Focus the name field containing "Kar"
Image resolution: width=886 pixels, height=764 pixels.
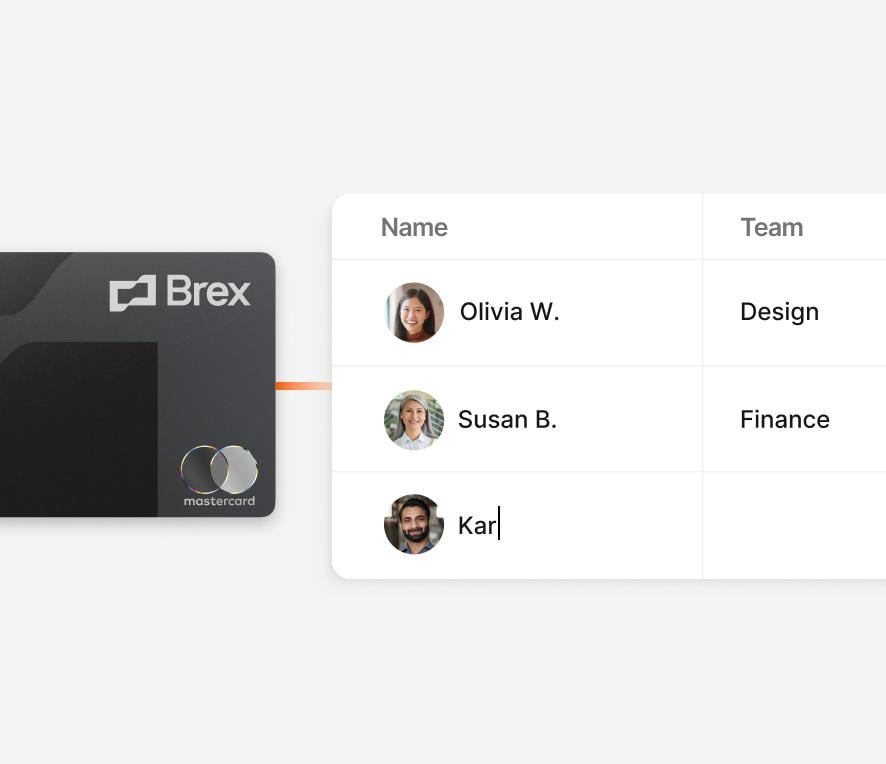tap(477, 525)
